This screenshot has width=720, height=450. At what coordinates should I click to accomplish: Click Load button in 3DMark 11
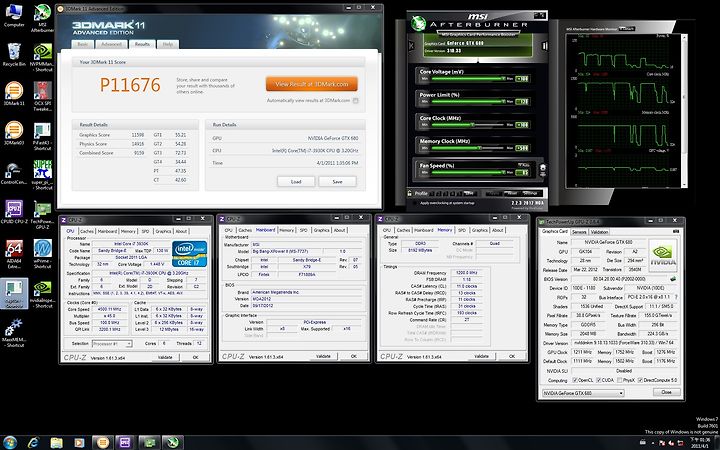point(296,182)
